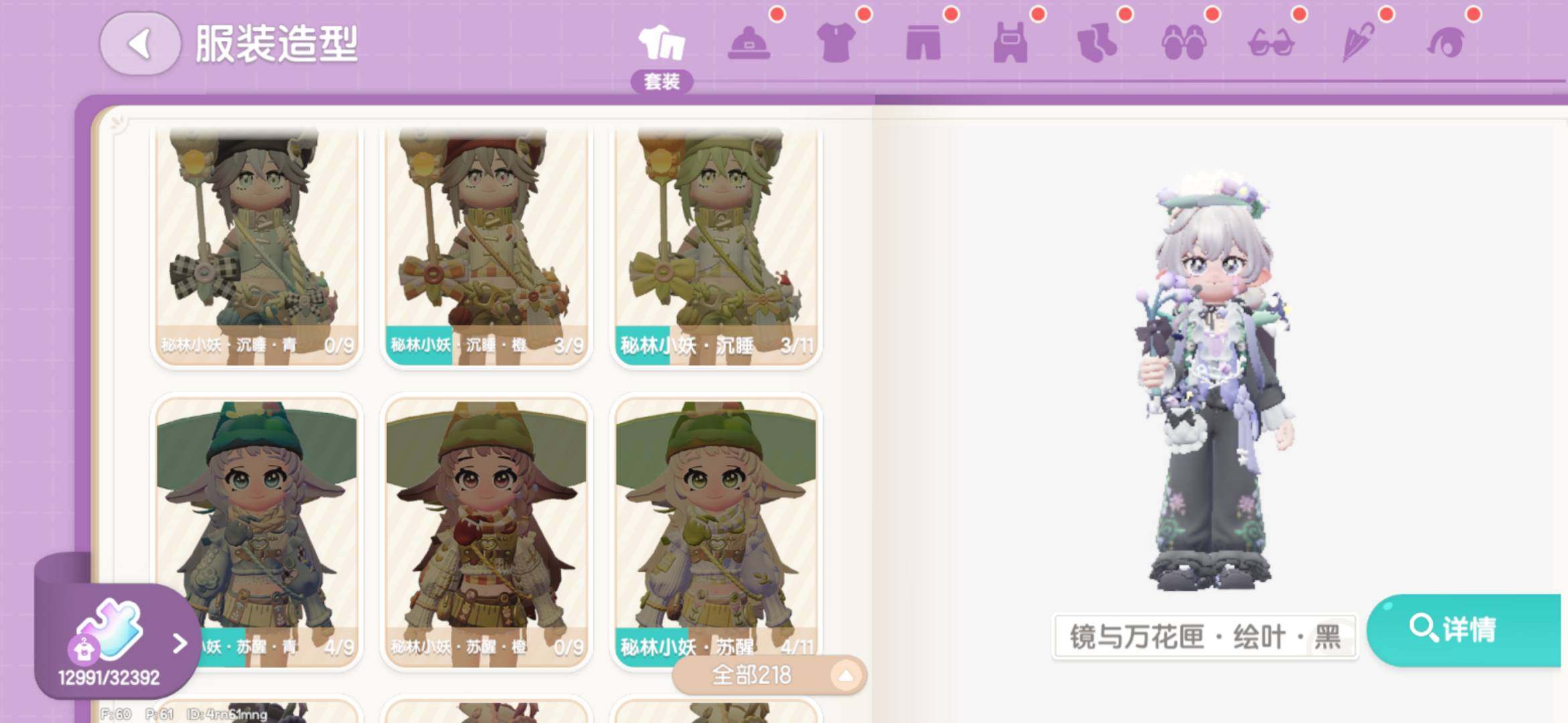1568x723 pixels.
Task: Go back using the arrow button
Action: pyautogui.click(x=140, y=44)
